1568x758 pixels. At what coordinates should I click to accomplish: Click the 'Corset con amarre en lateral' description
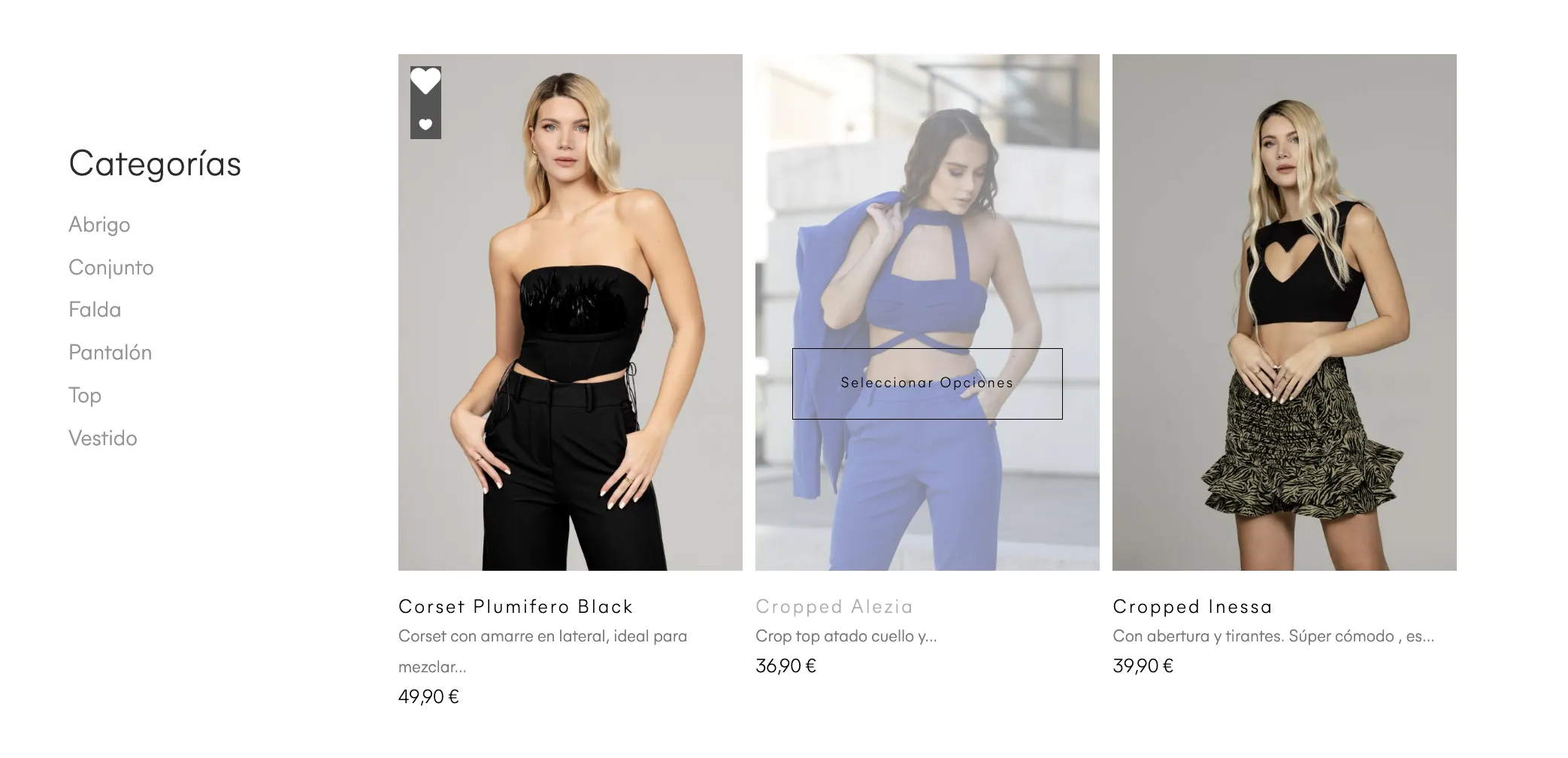543,651
